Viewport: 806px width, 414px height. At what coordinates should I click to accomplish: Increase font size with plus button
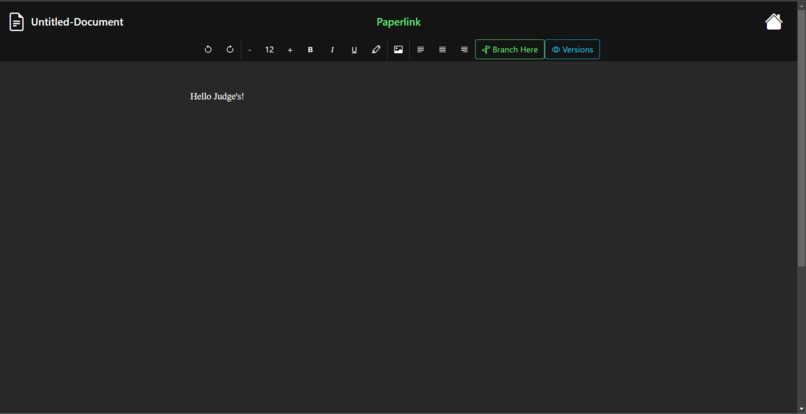click(x=290, y=50)
